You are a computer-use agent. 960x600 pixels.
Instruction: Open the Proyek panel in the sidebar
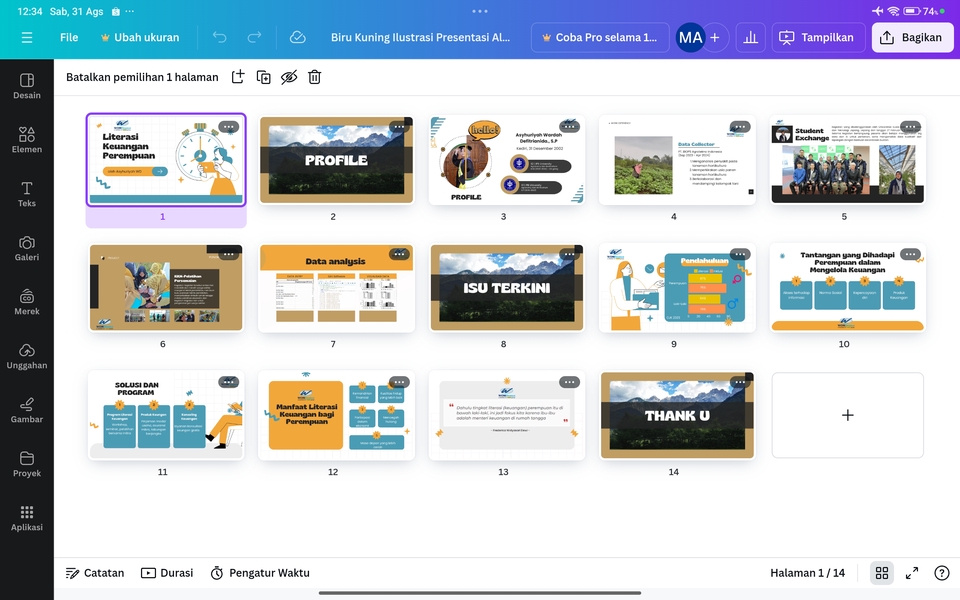(x=27, y=464)
